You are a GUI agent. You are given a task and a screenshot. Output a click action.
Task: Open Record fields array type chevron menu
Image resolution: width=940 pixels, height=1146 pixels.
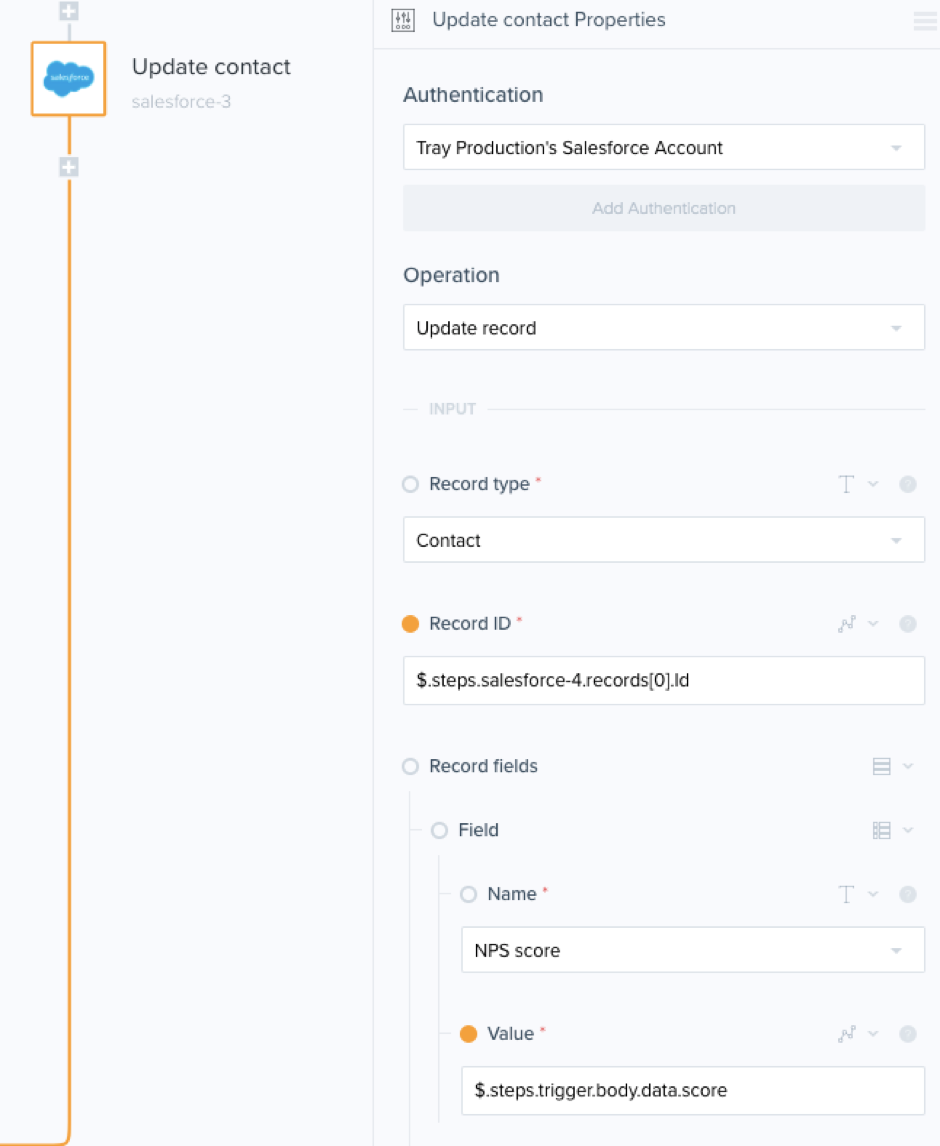[x=908, y=766]
